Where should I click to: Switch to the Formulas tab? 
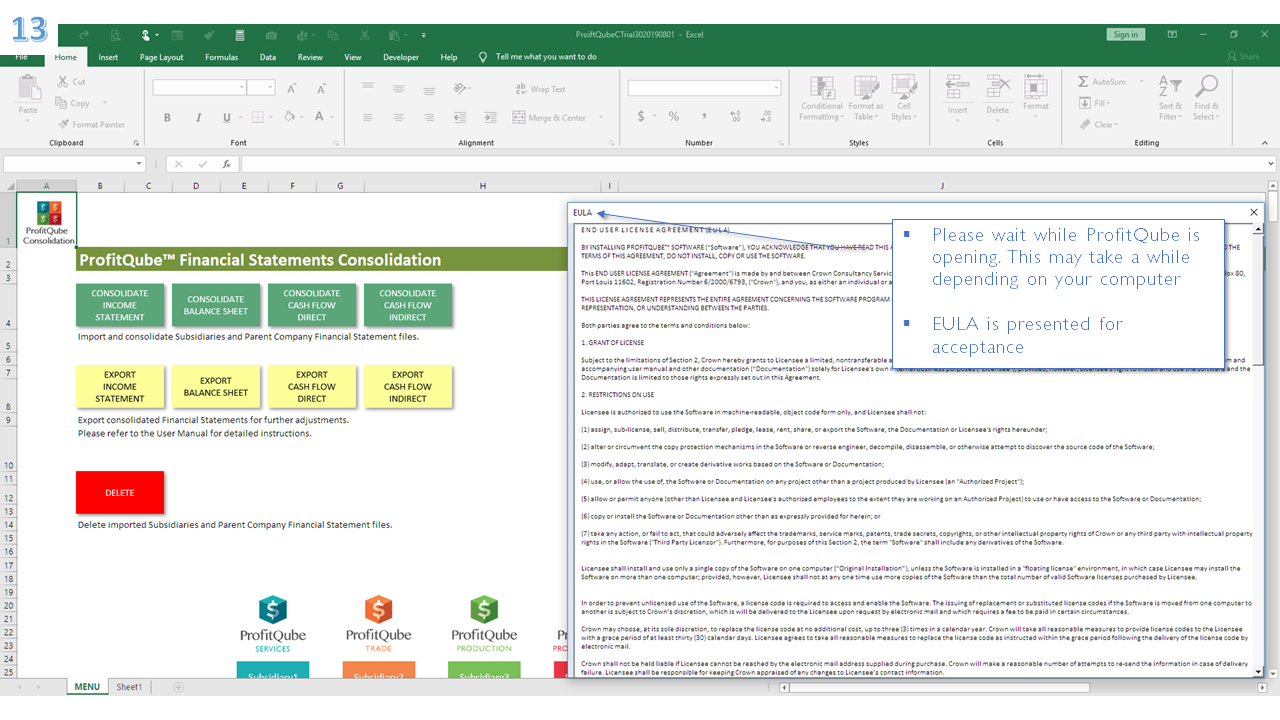pos(221,57)
